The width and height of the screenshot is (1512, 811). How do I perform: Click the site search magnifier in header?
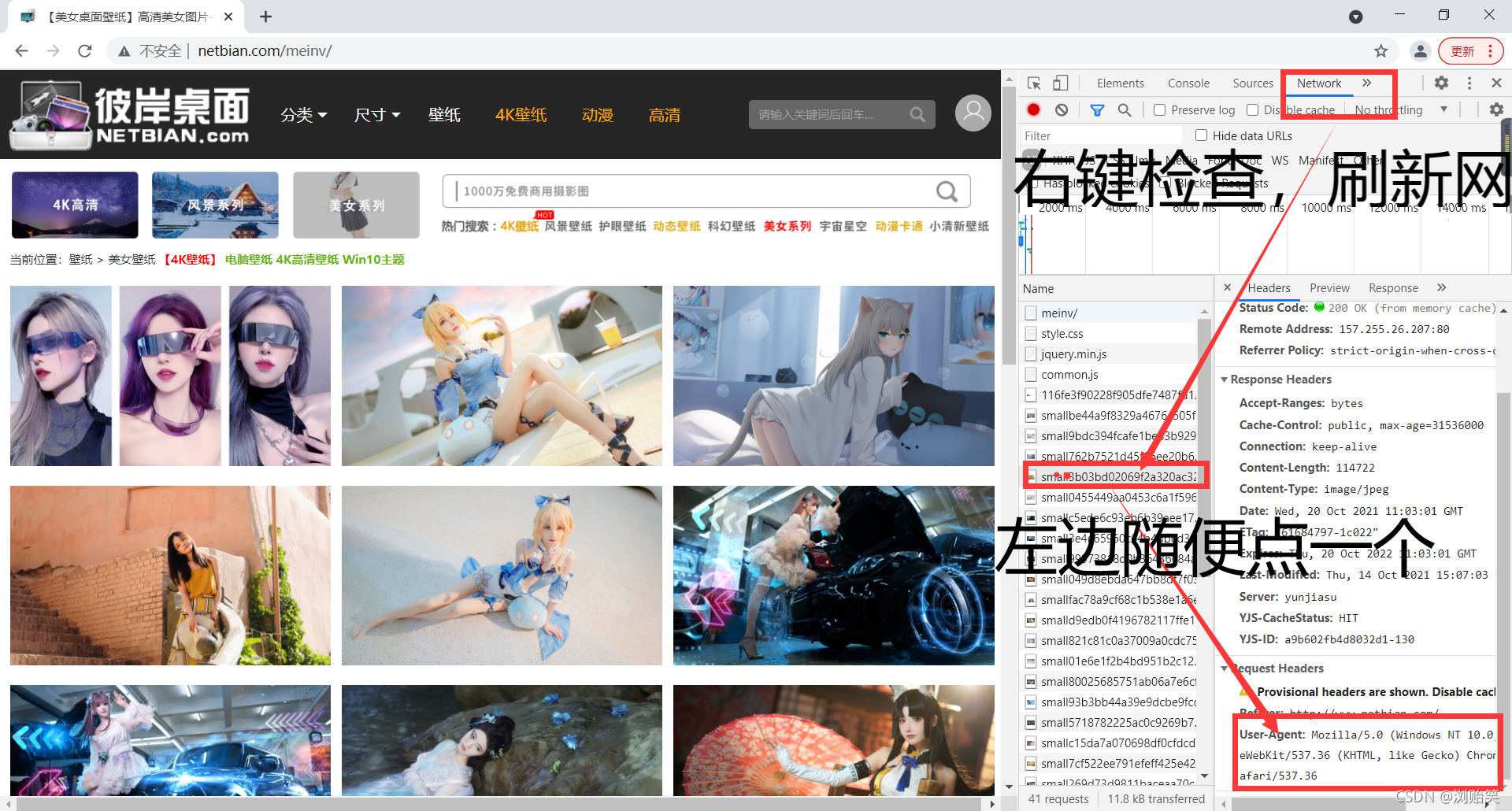pyautogui.click(x=917, y=115)
